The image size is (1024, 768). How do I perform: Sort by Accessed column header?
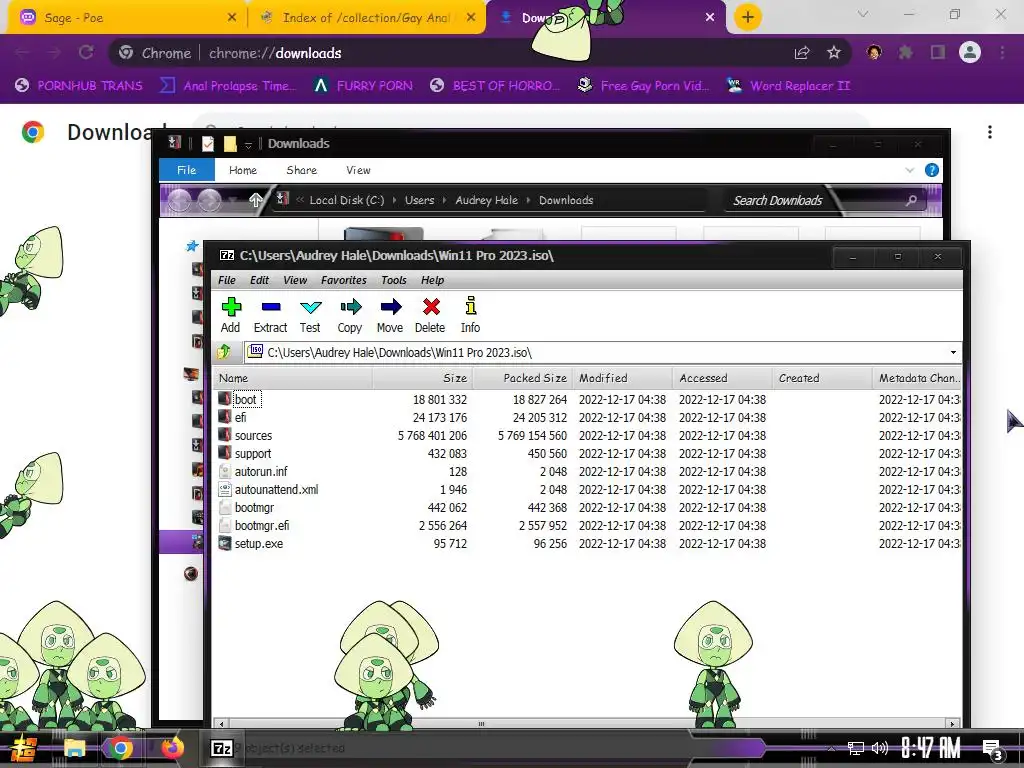coord(722,378)
